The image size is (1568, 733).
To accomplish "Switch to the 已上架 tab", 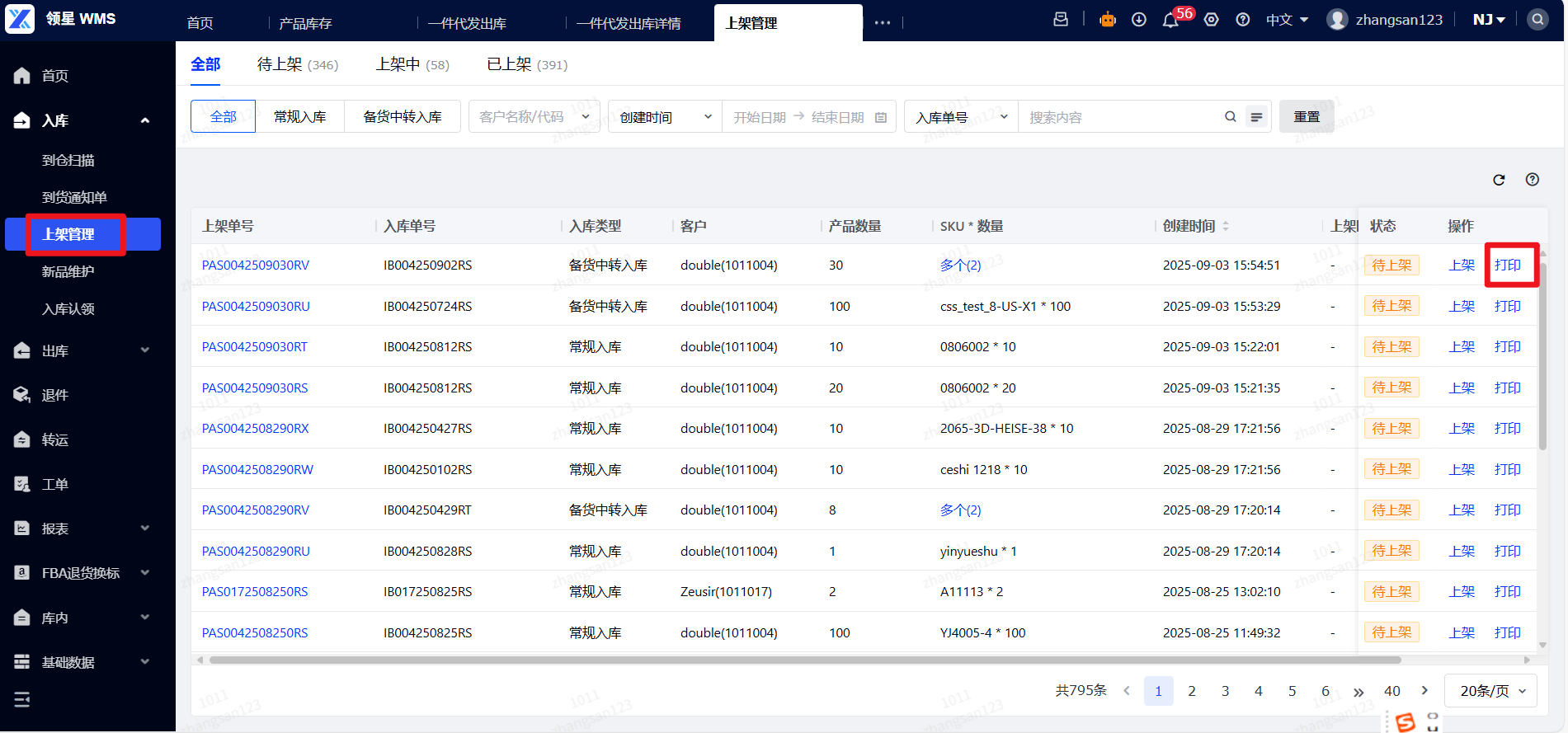I will [x=526, y=64].
